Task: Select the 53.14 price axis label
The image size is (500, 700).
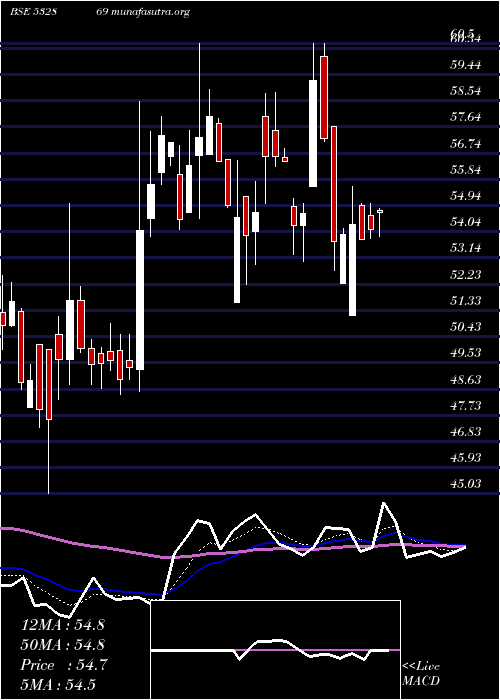Action: point(466,248)
